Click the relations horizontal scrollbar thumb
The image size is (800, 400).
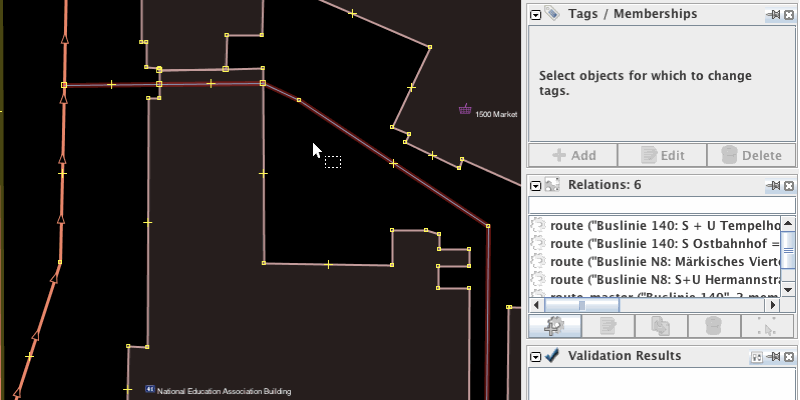click(x=582, y=305)
